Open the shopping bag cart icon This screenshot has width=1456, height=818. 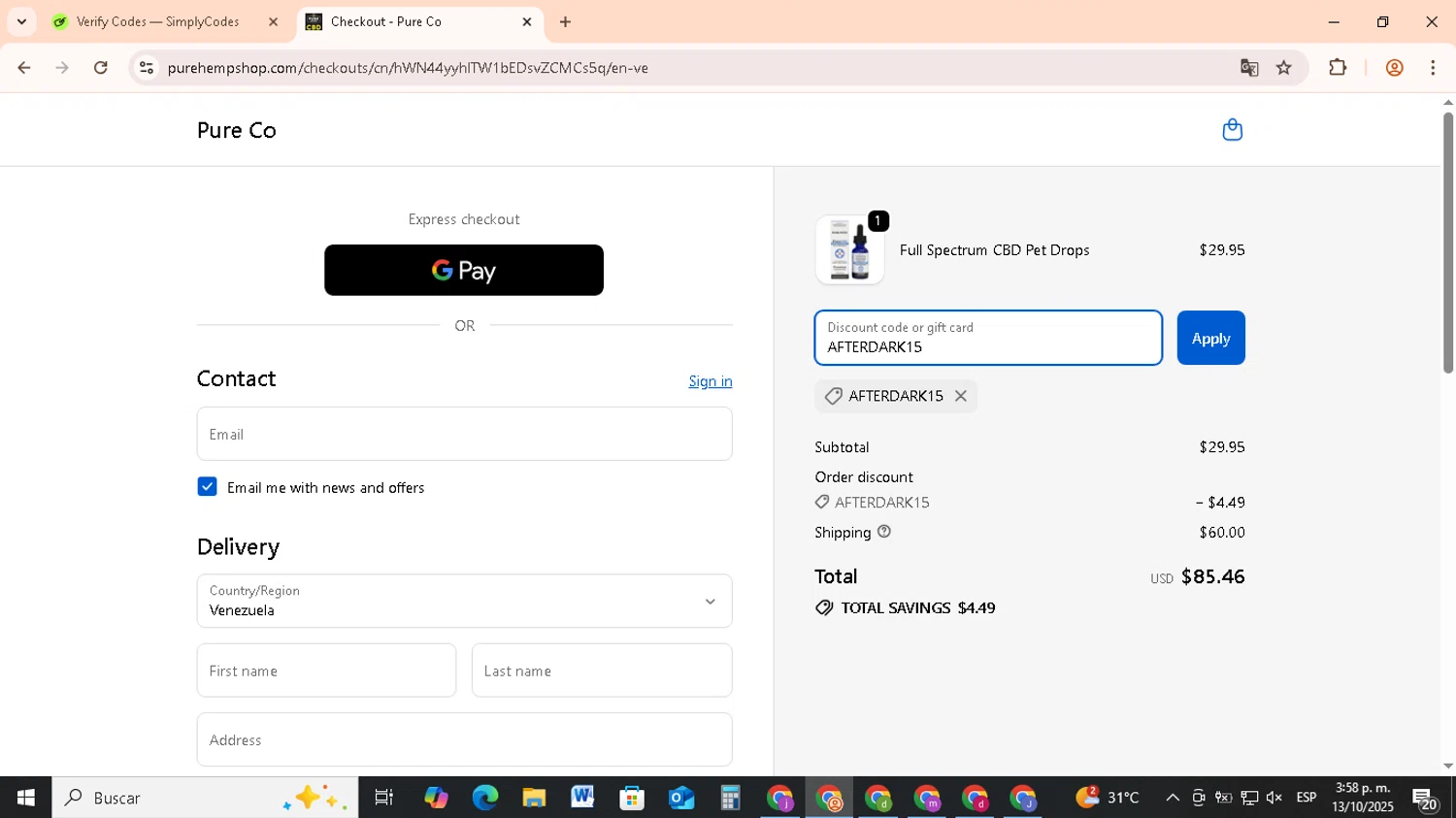1232,130
